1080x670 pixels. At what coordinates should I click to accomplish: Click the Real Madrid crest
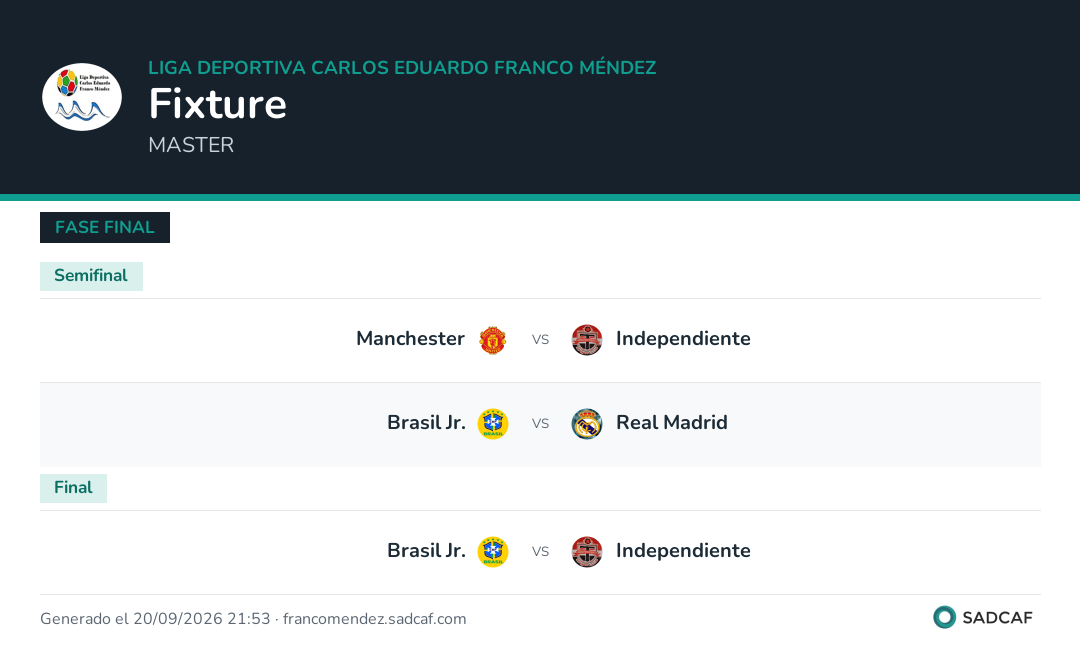point(587,424)
